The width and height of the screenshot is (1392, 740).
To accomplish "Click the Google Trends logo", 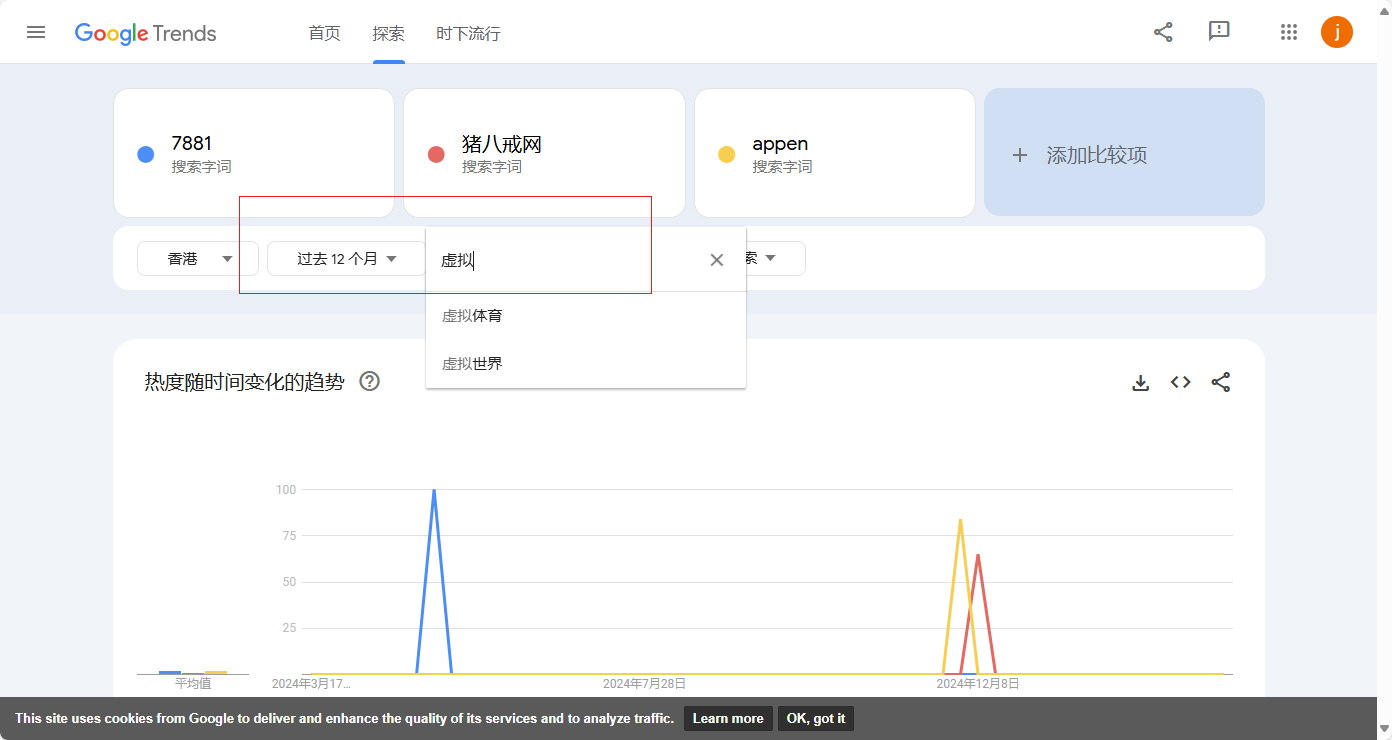I will pyautogui.click(x=146, y=33).
